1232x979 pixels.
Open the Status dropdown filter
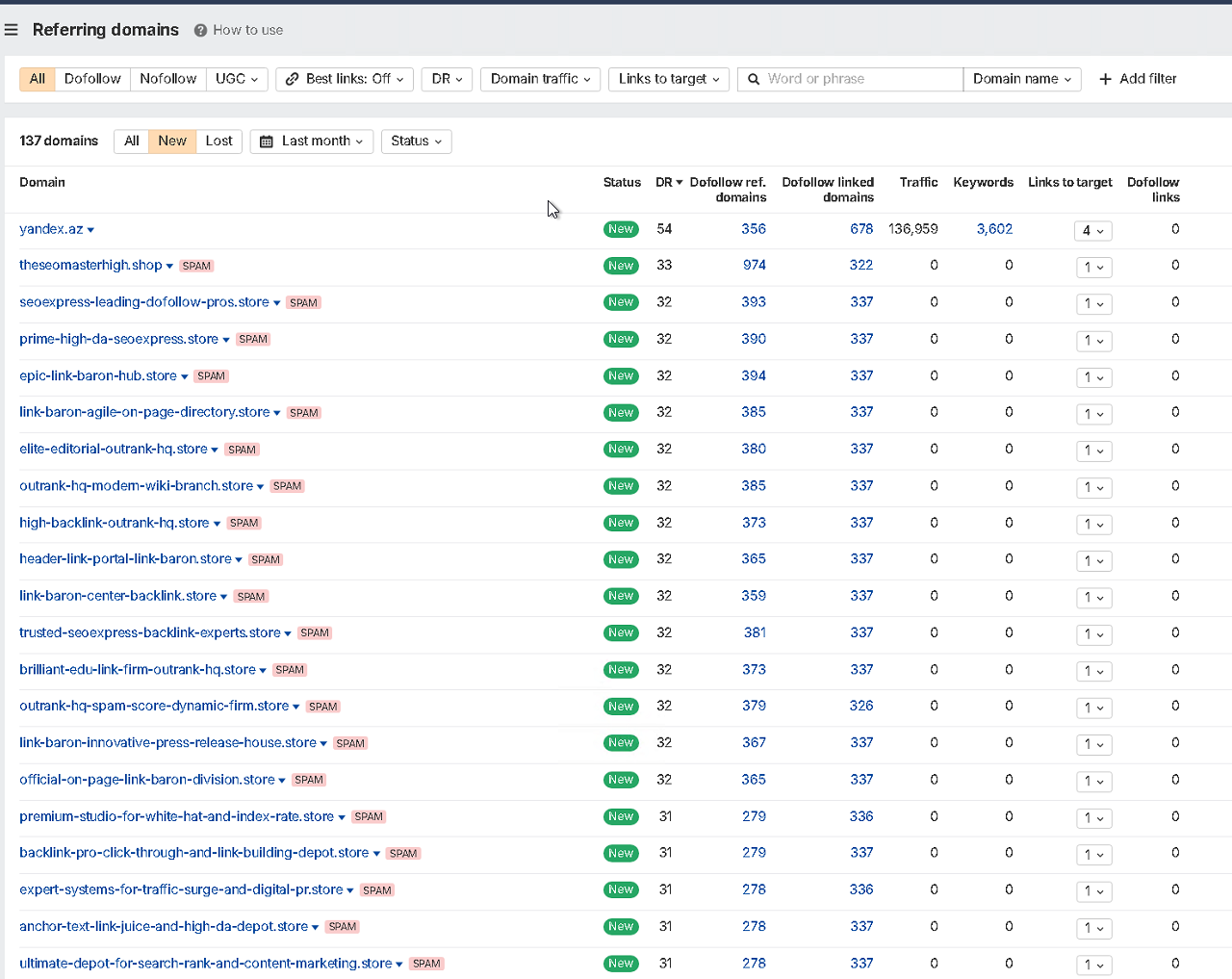416,142
